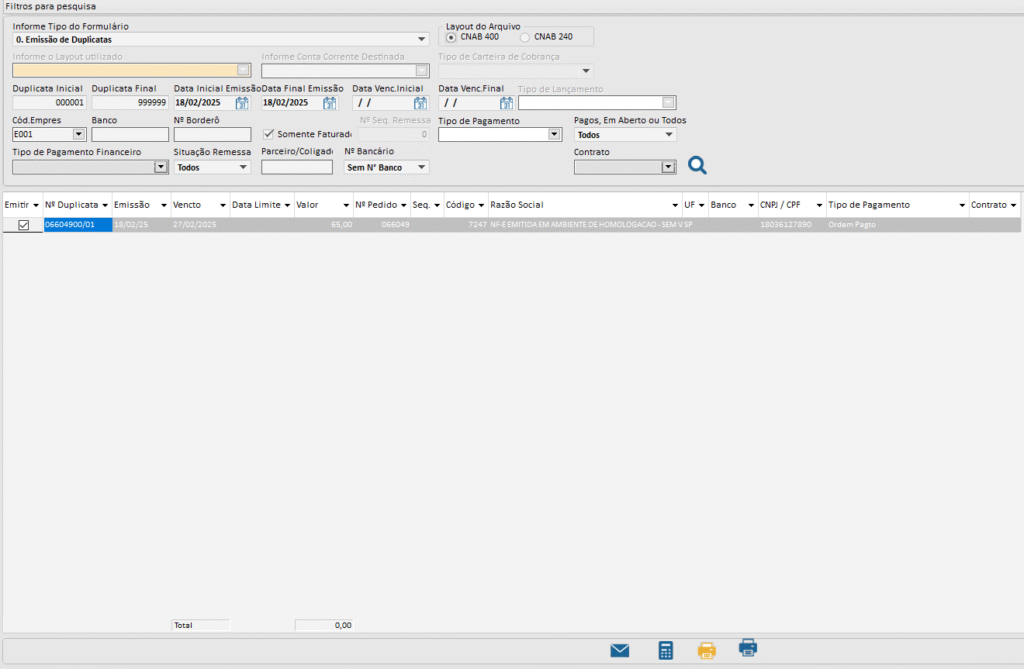Click the orange printer icon
1024x669 pixels.
(x=707, y=650)
